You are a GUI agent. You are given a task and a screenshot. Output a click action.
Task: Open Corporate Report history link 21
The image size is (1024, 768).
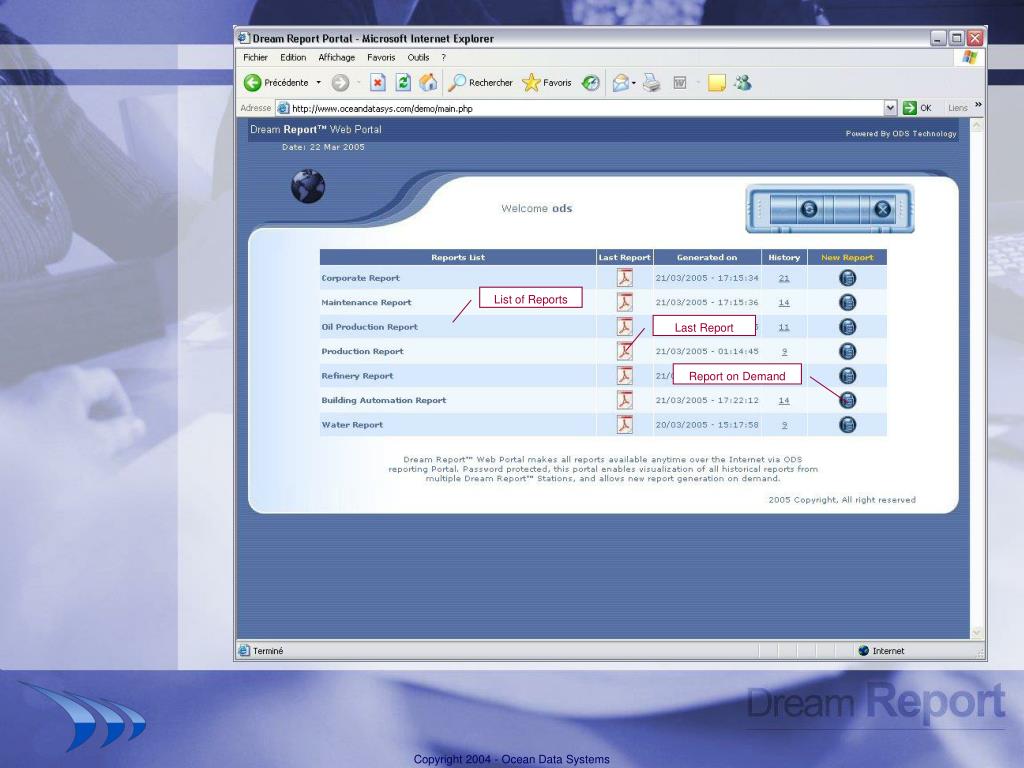click(784, 278)
